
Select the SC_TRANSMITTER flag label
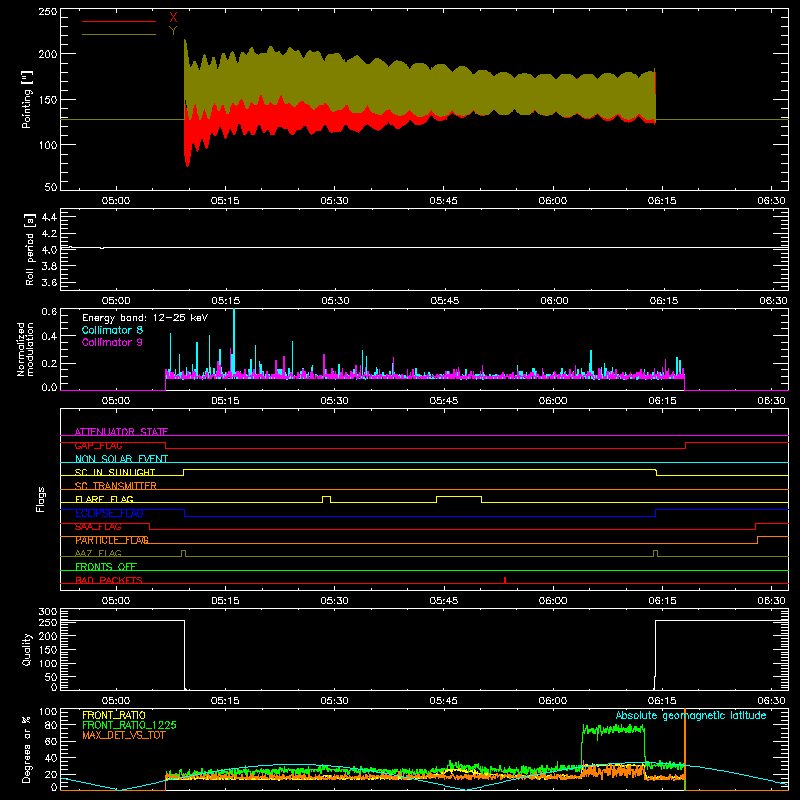coord(115,485)
